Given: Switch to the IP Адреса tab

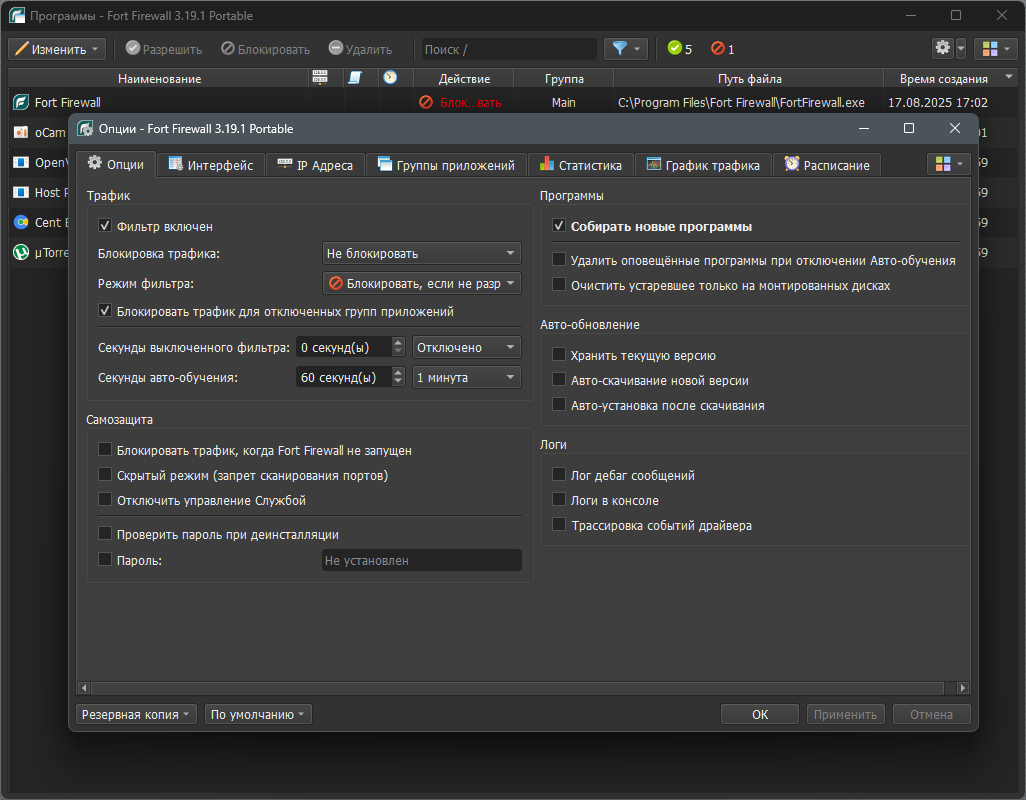Looking at the screenshot, I should [x=315, y=165].
